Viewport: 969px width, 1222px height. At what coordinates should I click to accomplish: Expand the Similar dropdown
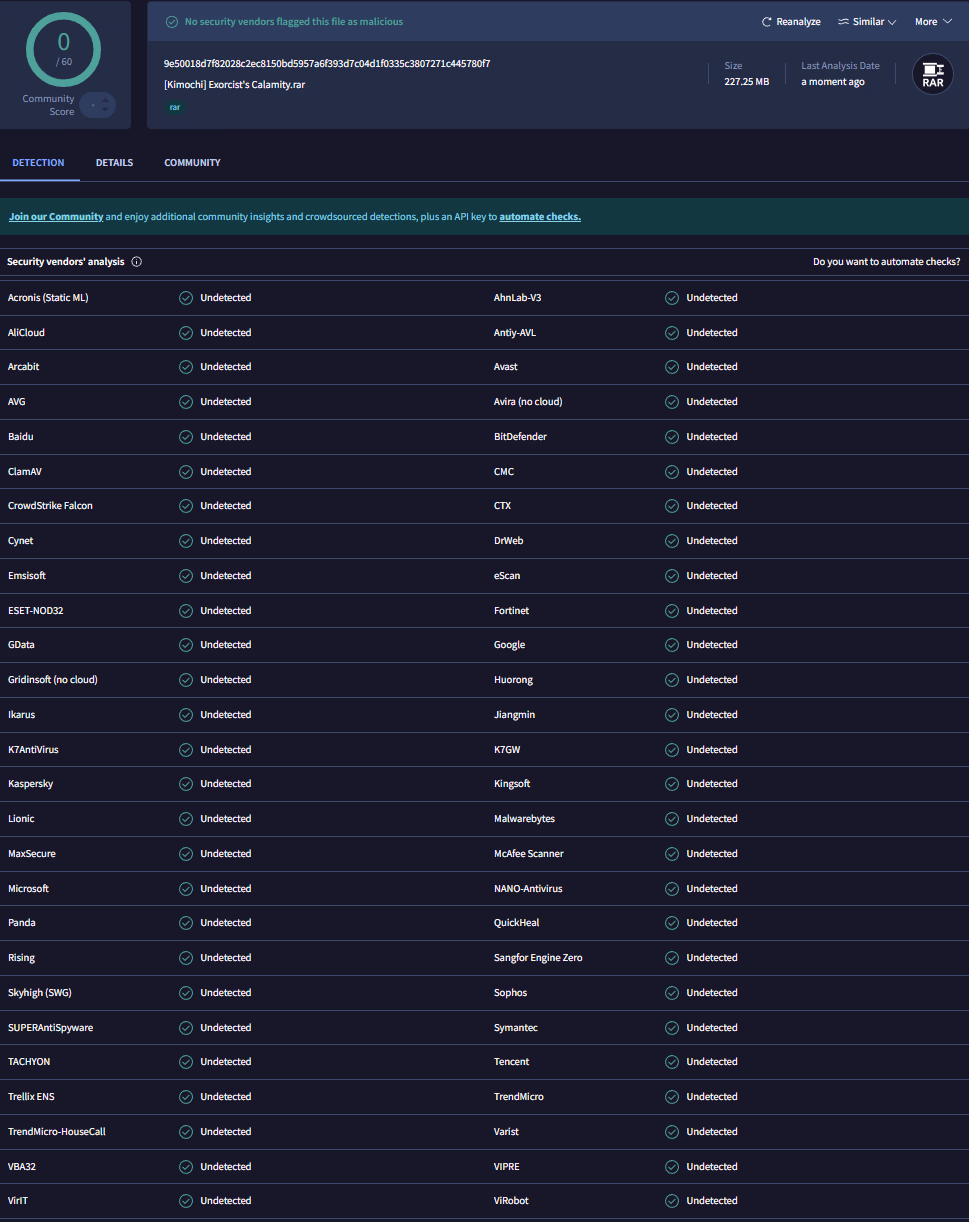867,22
